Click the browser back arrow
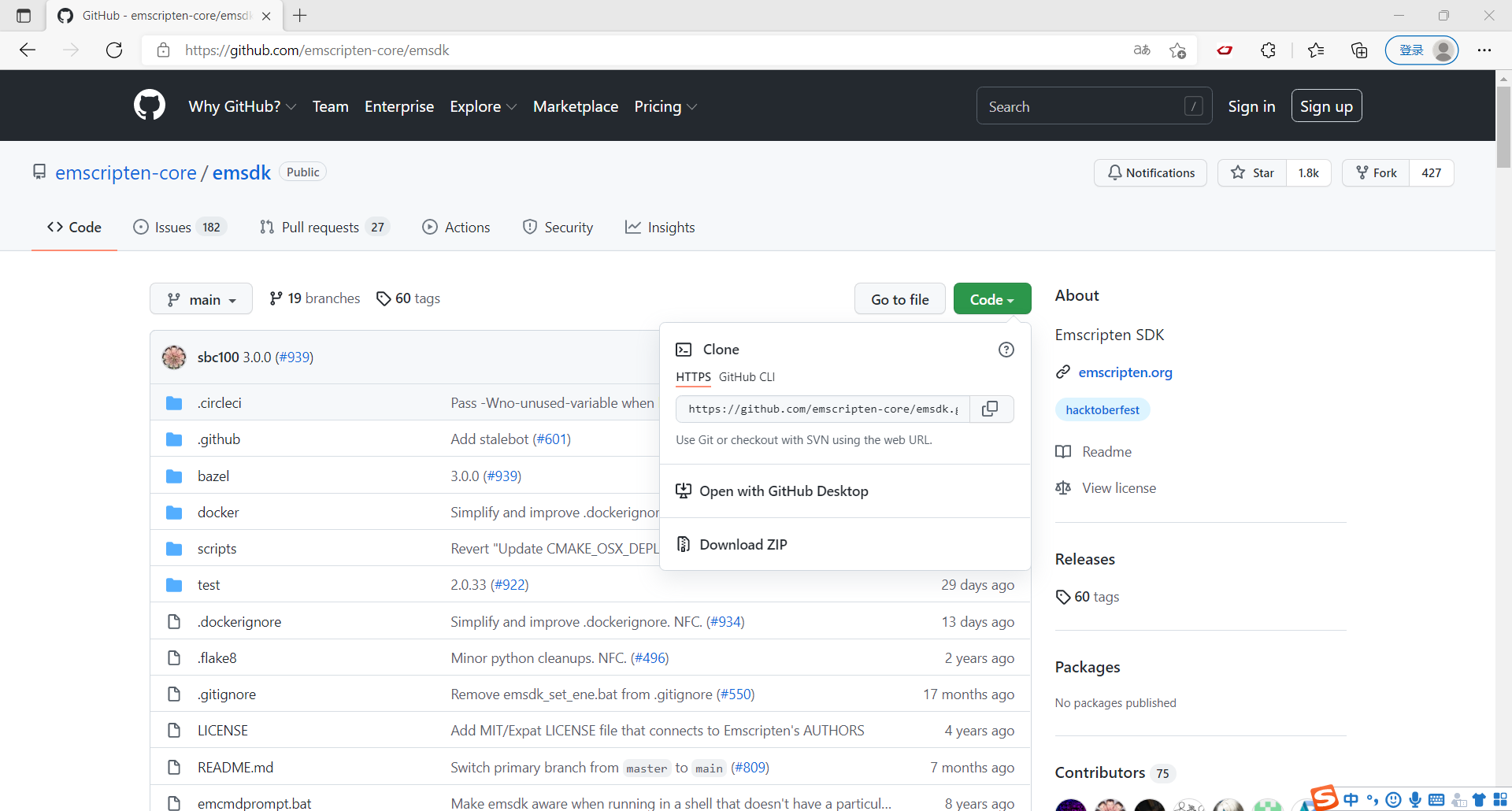The height and width of the screenshot is (811, 1512). coord(28,50)
